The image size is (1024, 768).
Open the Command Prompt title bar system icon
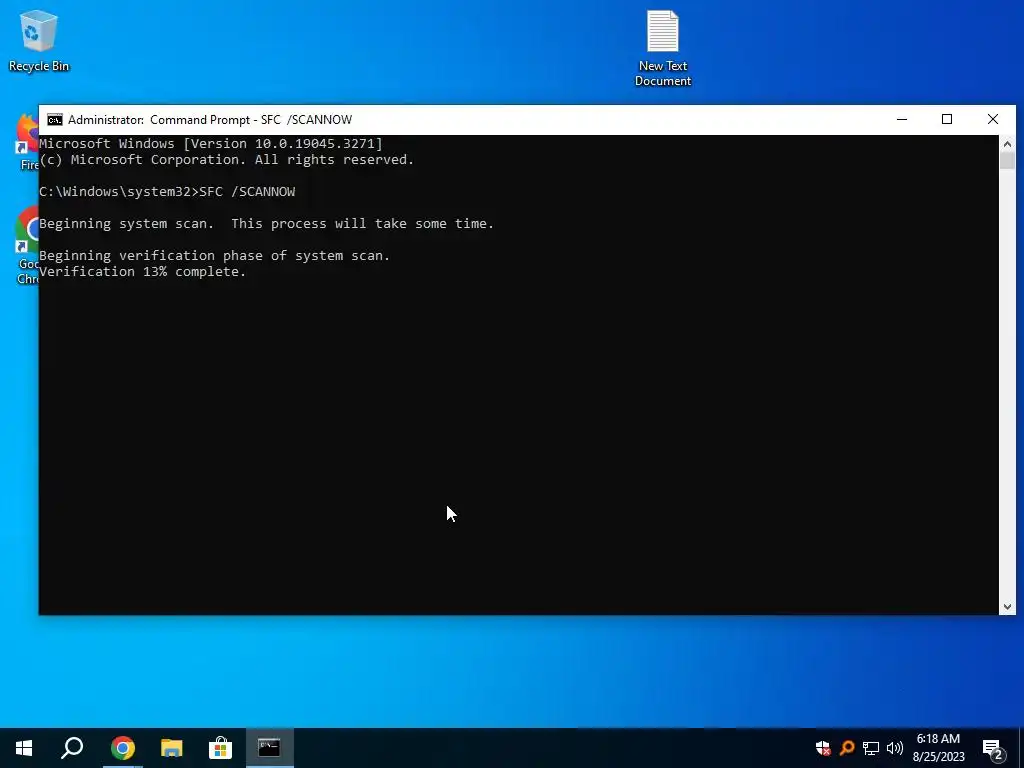point(55,120)
